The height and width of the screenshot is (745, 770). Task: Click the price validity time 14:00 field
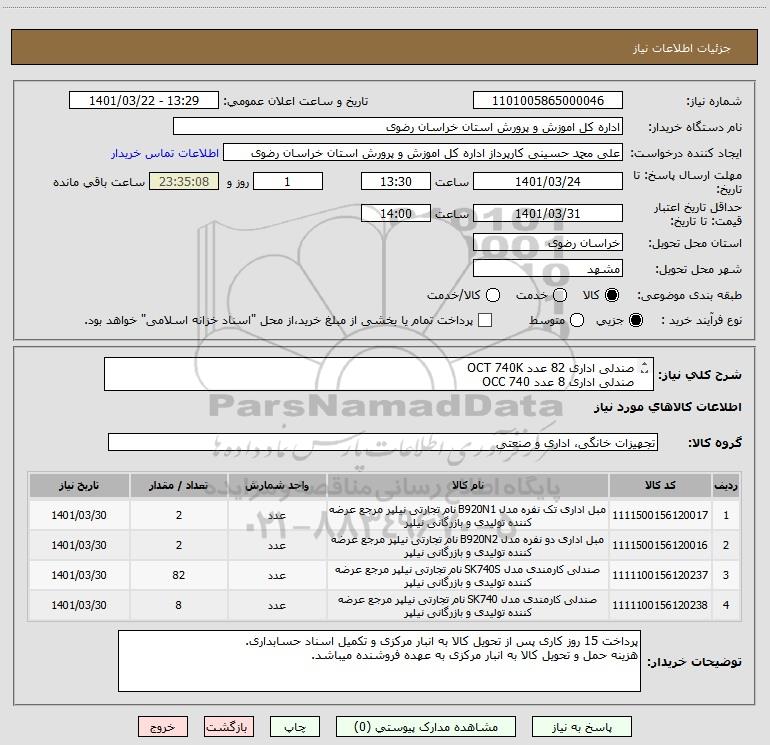[x=396, y=213]
